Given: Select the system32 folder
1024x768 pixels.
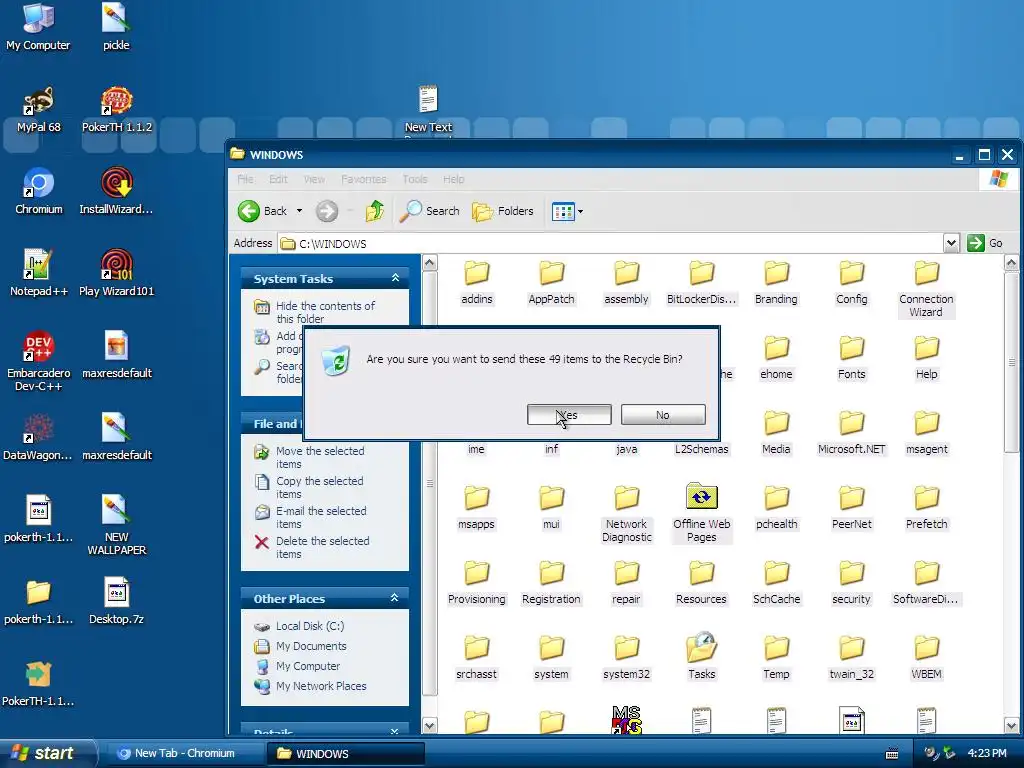Looking at the screenshot, I should [x=626, y=658].
